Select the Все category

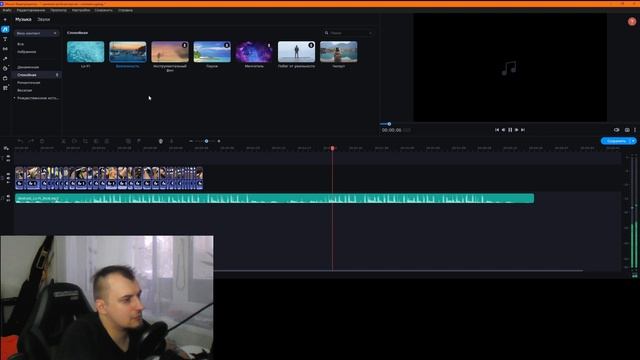[20, 44]
